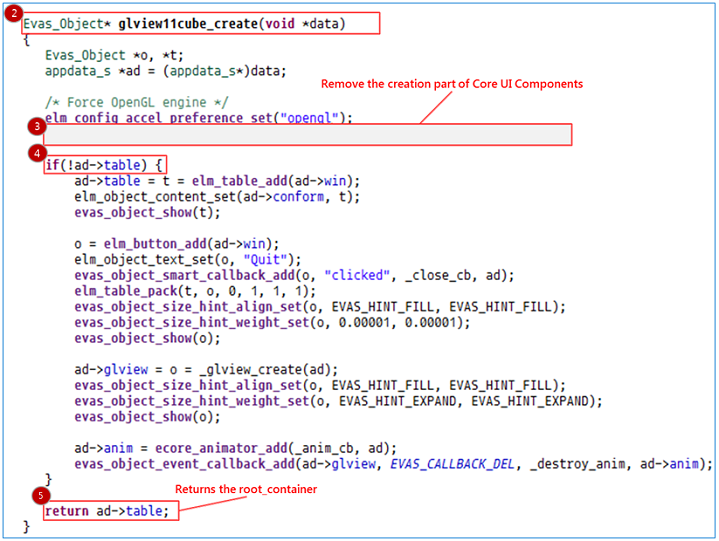Click the "Returns the root_container" annotation
This screenshot has height=541, width=719.
[x=245, y=489]
